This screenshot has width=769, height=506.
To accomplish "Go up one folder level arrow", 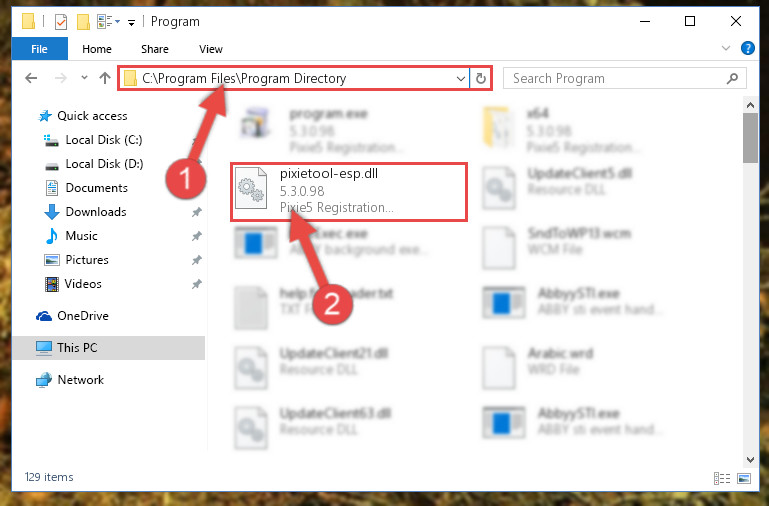I will click(x=104, y=78).
